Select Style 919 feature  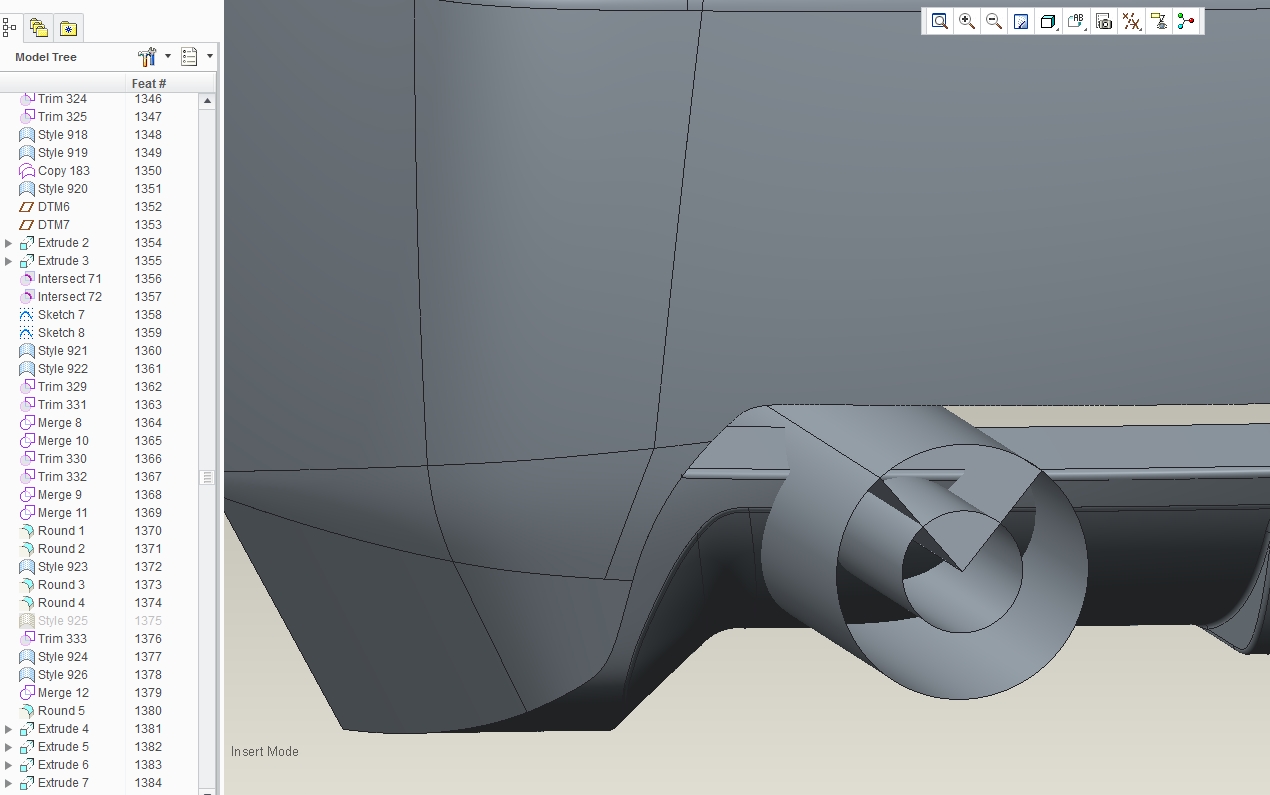(x=63, y=153)
